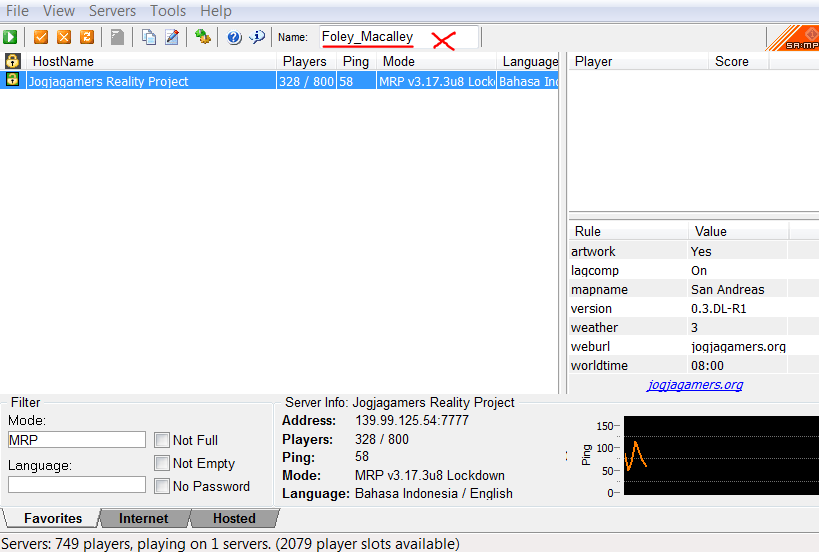Image resolution: width=819 pixels, height=553 pixels.
Task: Click the Player column header
Action: tap(638, 61)
